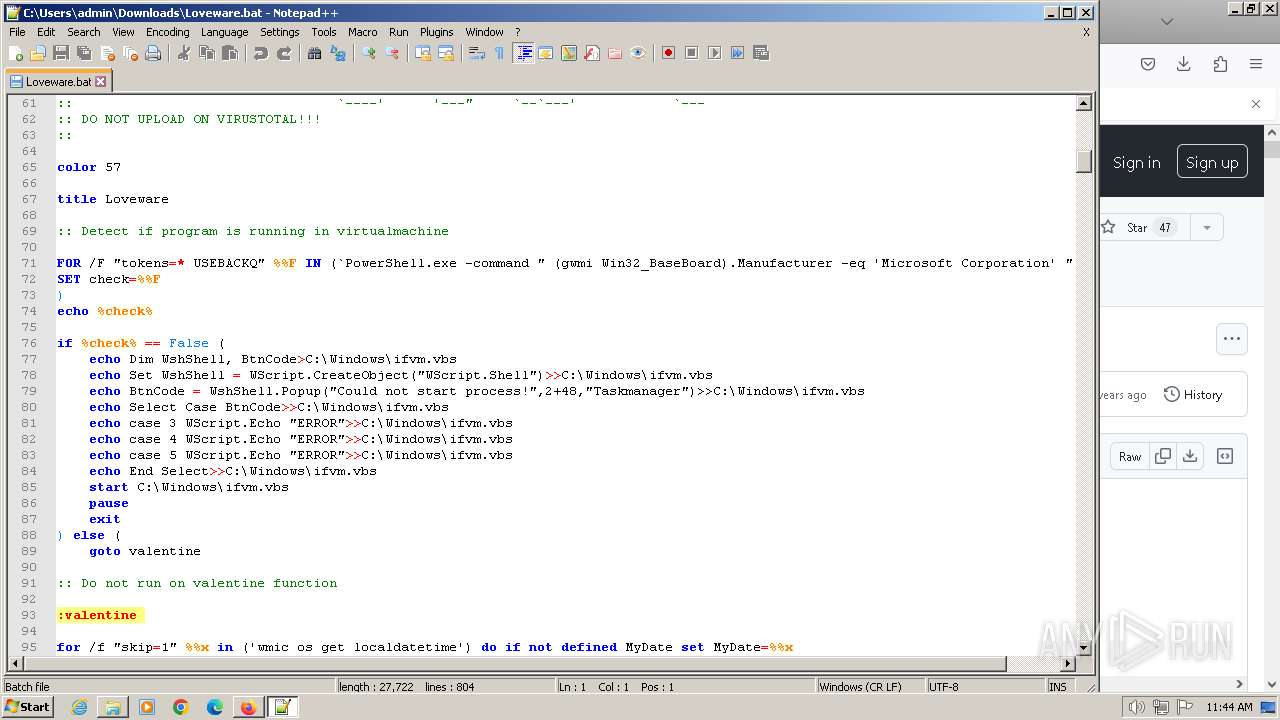Viewport: 1280px width, 720px height.
Task: Copy raw file icon in browser
Action: (1163, 456)
